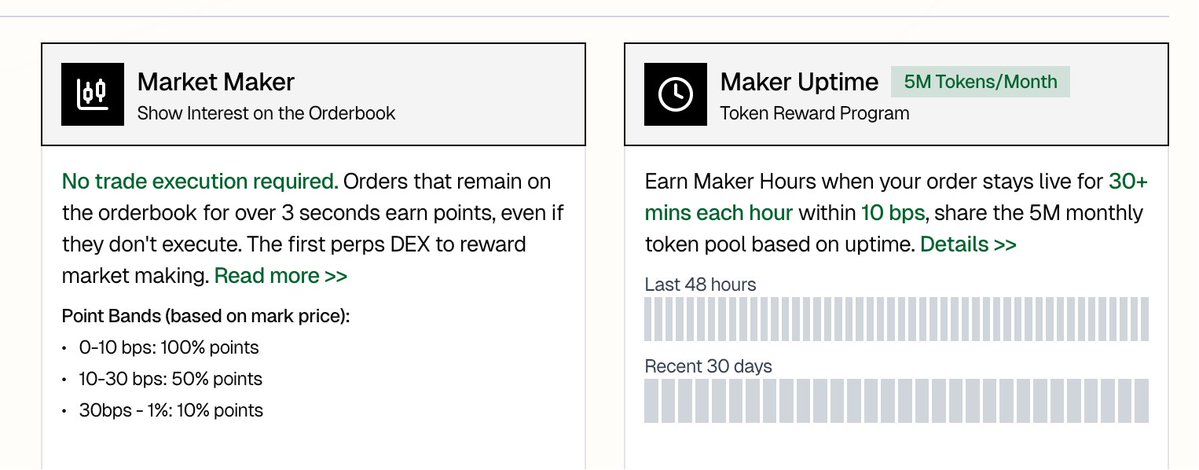Click last bar in Last 48 hours chart
The image size is (1199, 470).
pyautogui.click(x=1143, y=319)
